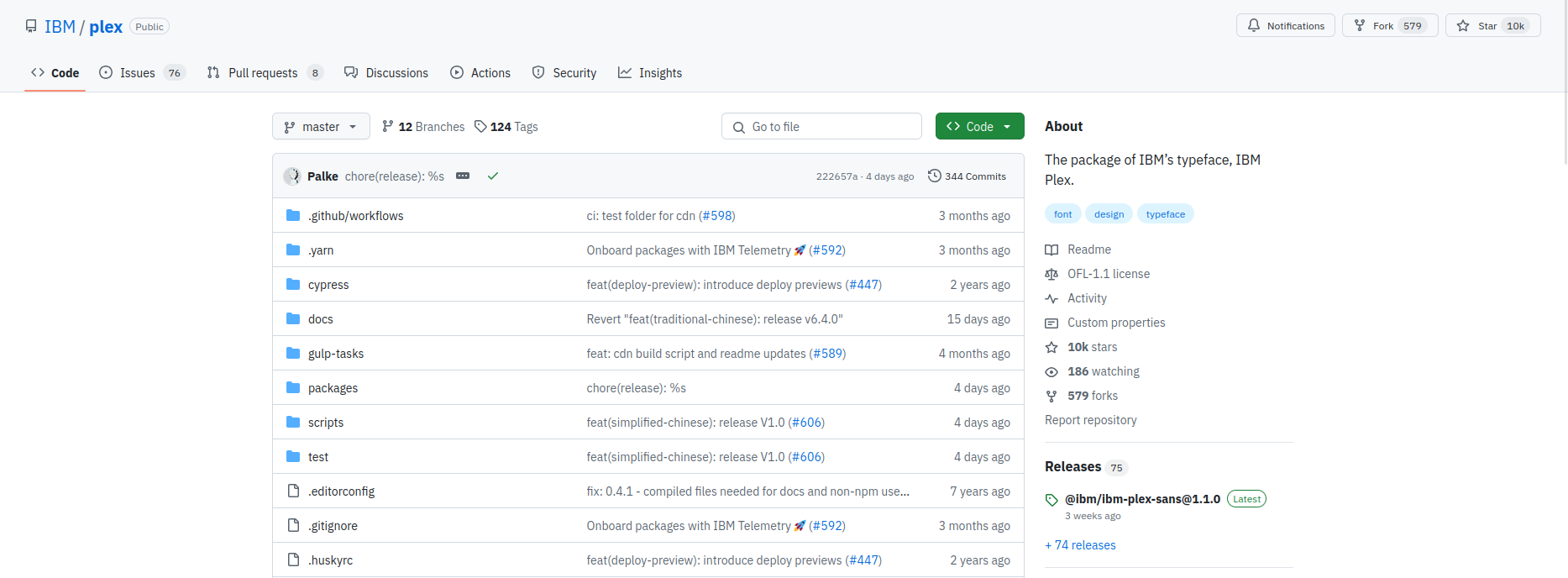The height and width of the screenshot is (578, 1568).
Task: View 344 Commits history
Action: (967, 176)
